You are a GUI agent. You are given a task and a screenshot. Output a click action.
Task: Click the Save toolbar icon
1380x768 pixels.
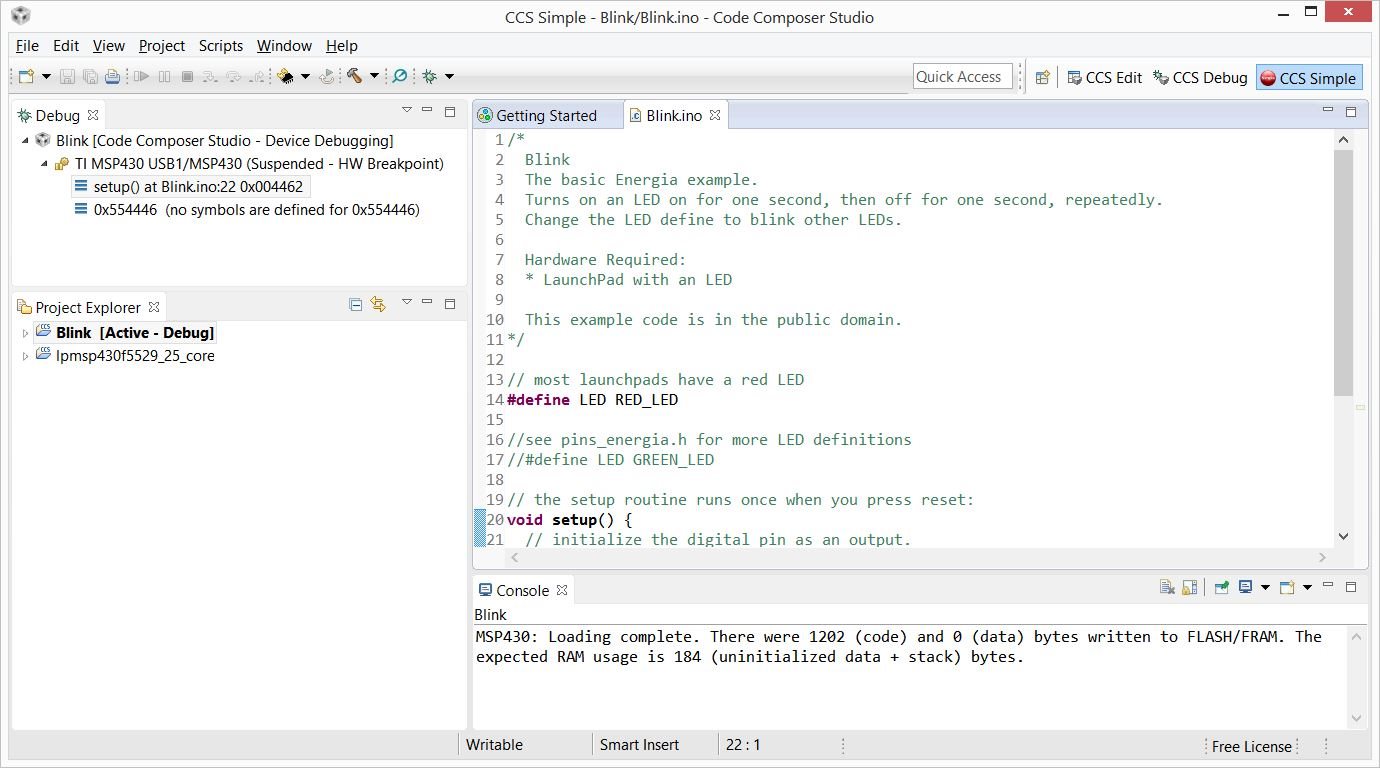click(67, 76)
